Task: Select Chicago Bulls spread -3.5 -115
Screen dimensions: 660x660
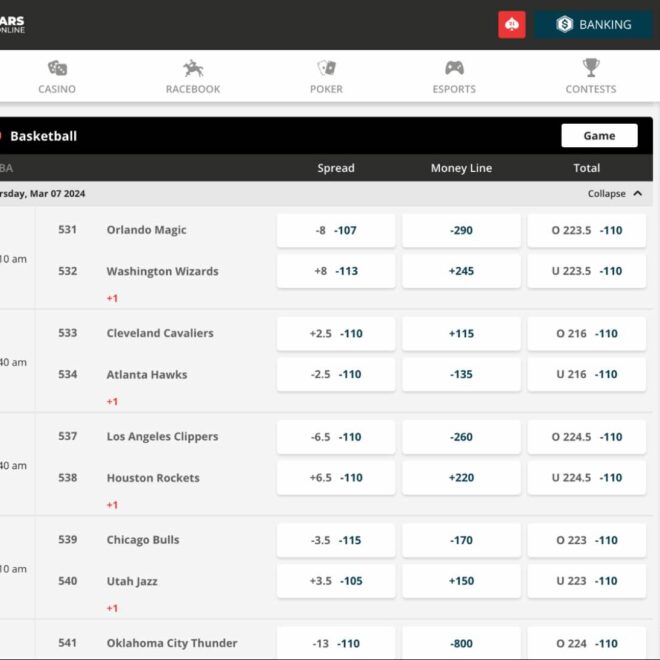Action: tap(336, 540)
